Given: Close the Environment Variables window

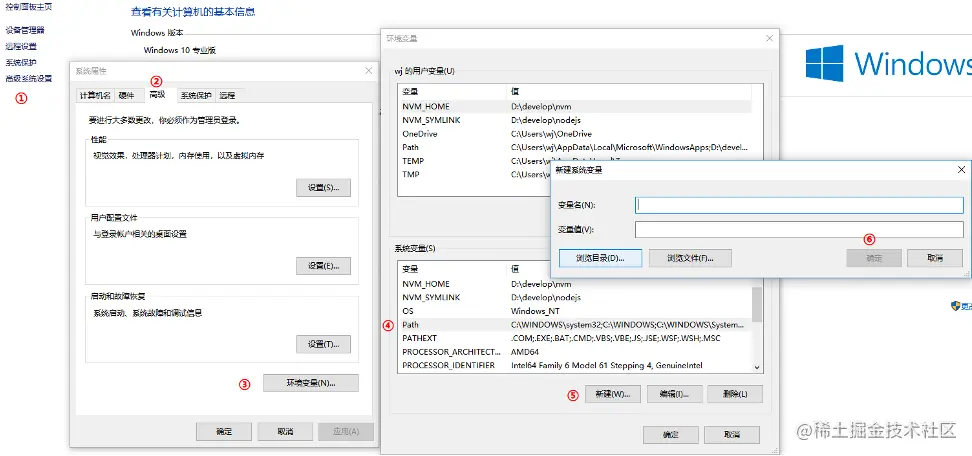Looking at the screenshot, I should [x=769, y=38].
